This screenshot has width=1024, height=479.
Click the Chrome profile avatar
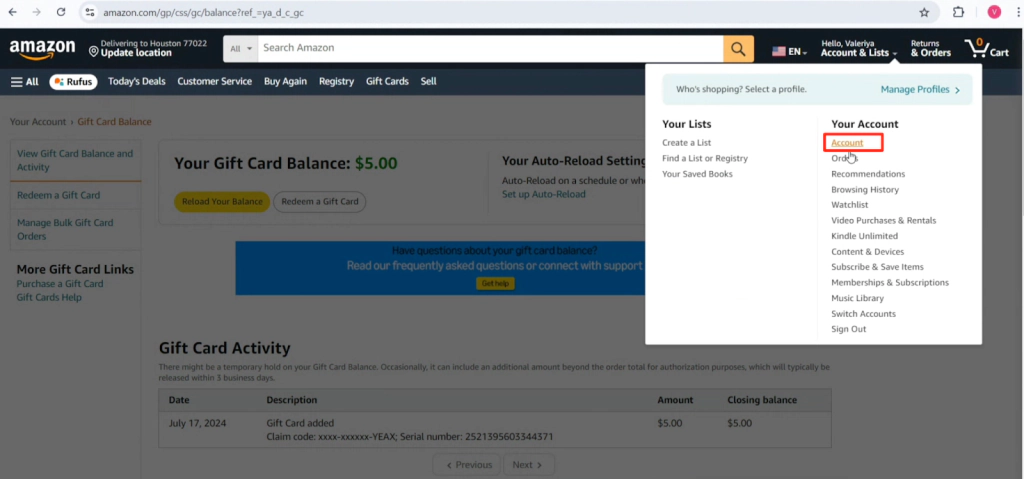(x=994, y=12)
